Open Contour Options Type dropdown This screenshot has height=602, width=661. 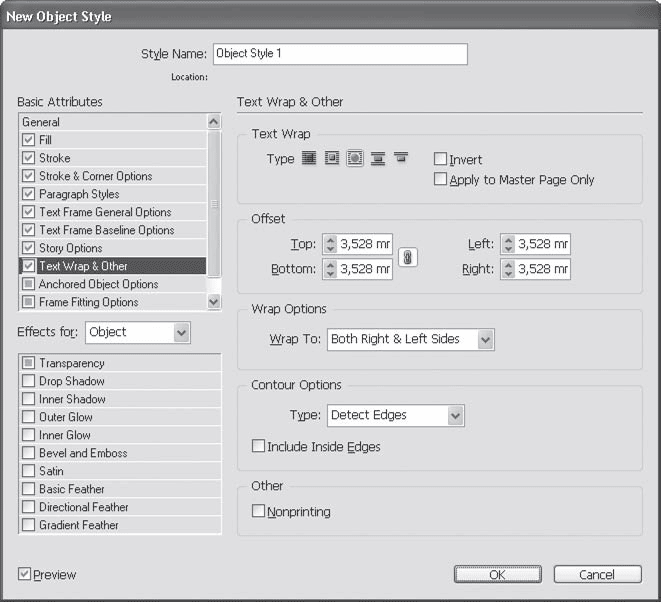coord(396,415)
